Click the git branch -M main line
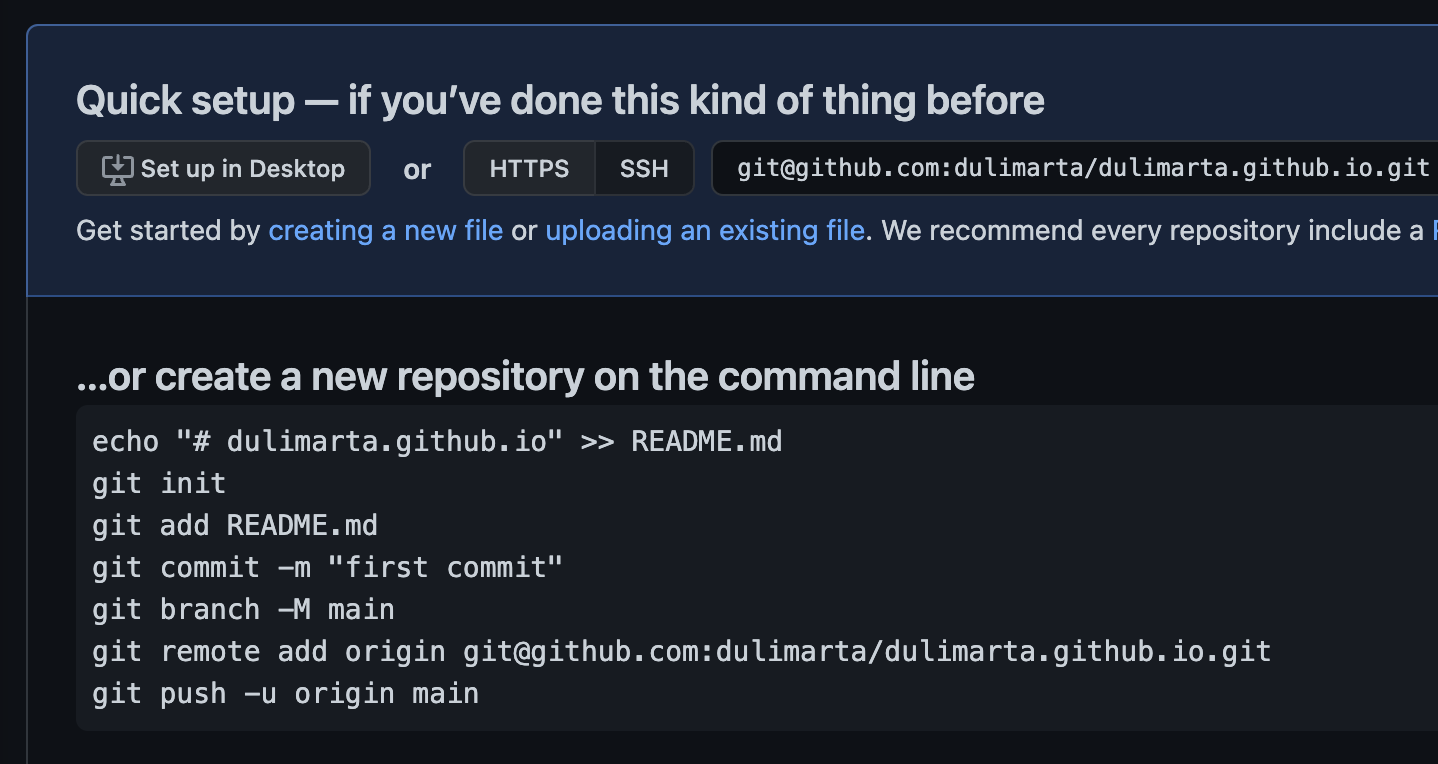1438x764 pixels. (243, 609)
